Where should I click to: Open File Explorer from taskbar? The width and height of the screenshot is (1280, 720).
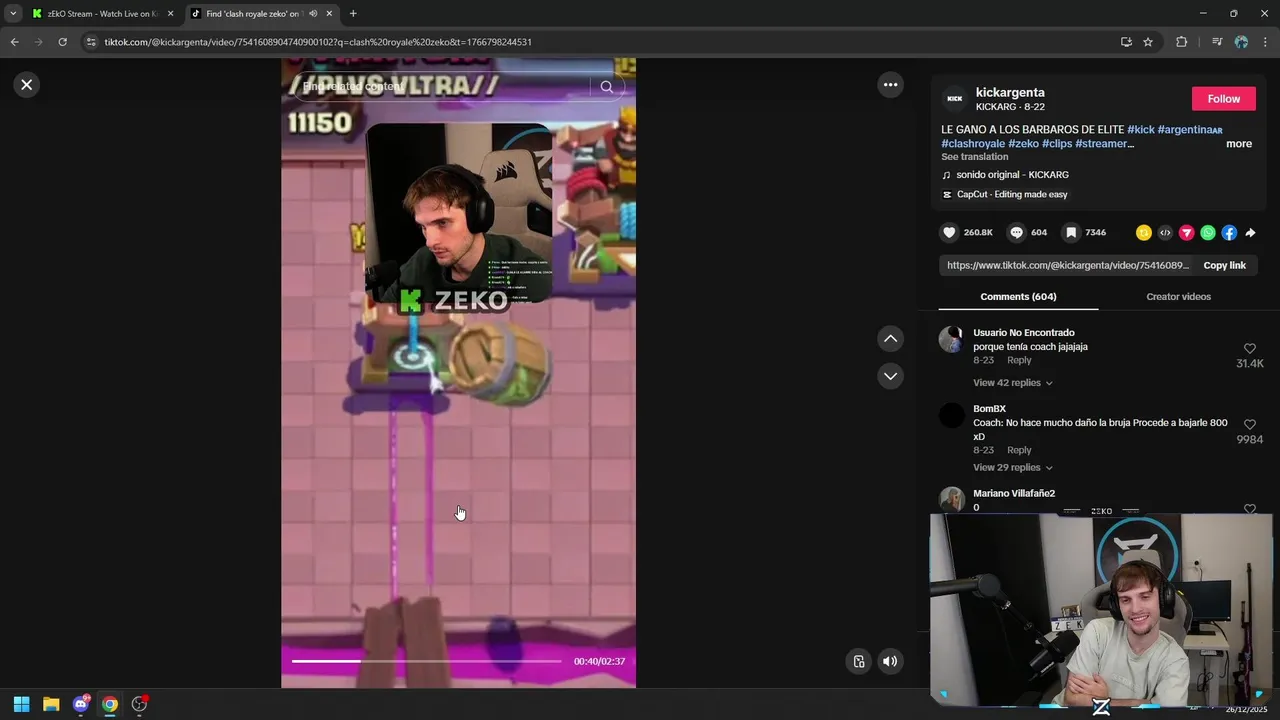click(51, 704)
